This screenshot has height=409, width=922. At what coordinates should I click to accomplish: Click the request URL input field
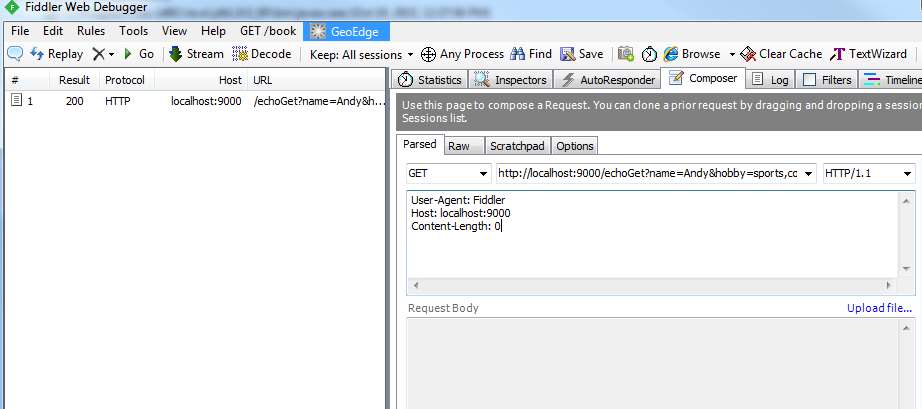tap(649, 173)
